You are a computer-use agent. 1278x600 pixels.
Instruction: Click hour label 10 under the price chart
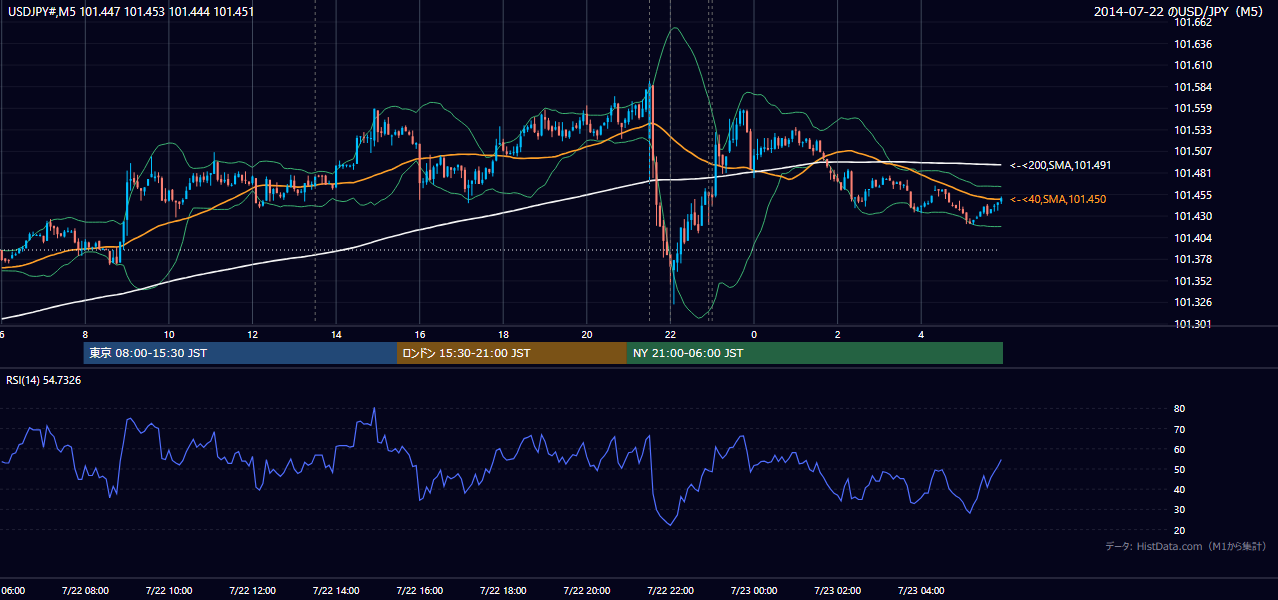(169, 335)
